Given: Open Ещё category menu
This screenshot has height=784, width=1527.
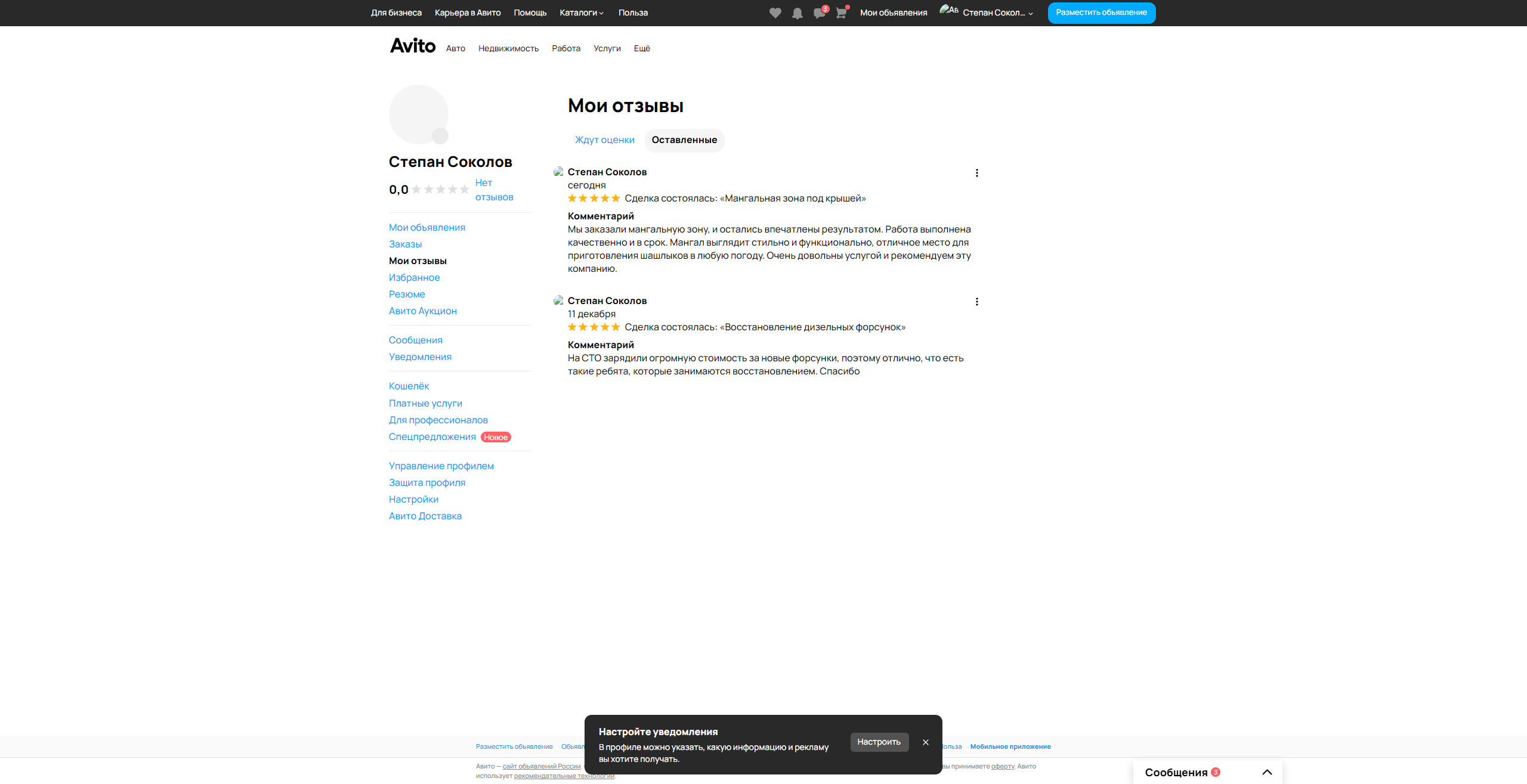Looking at the screenshot, I should coord(642,49).
